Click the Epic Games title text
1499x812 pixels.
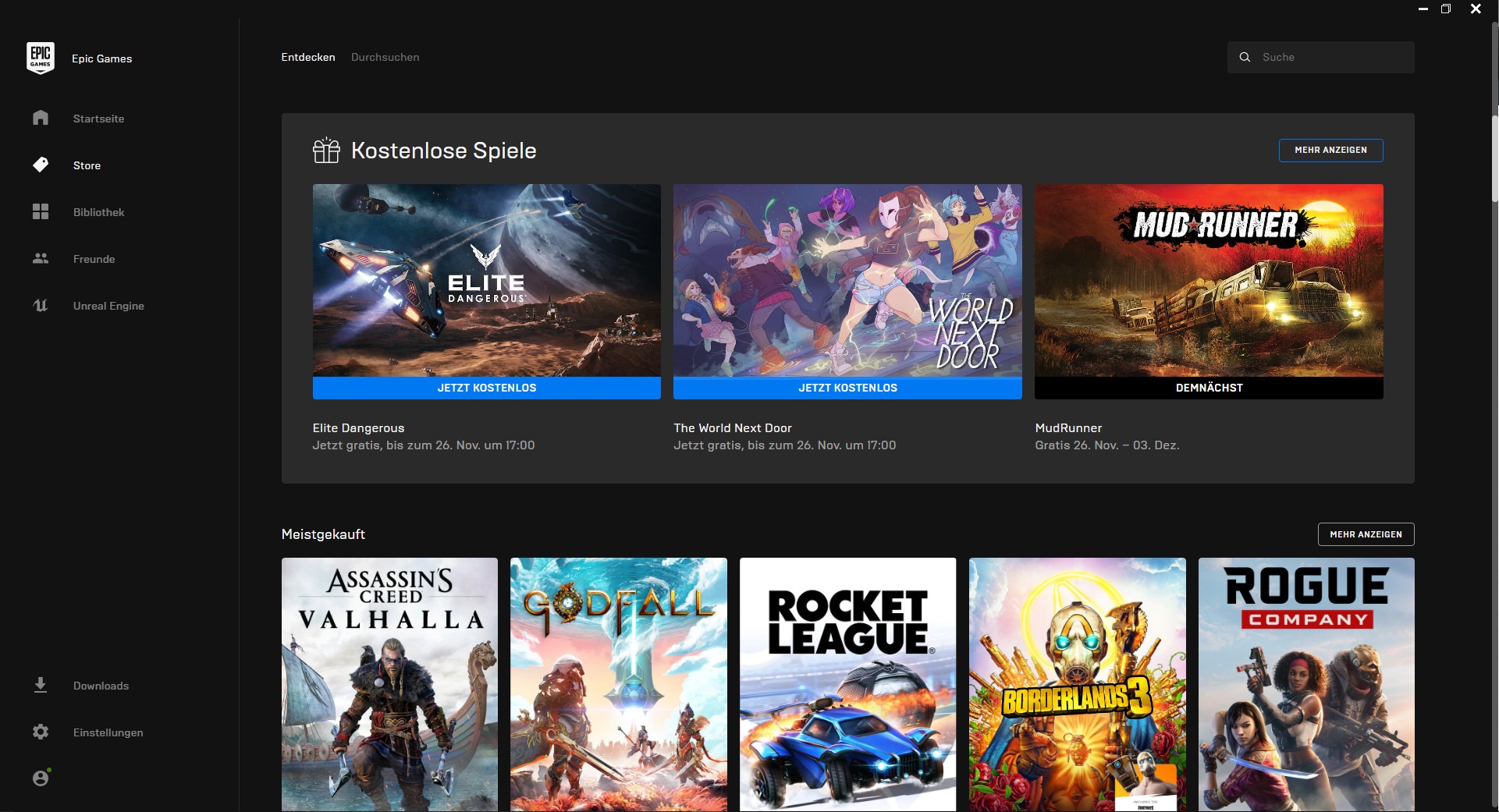[101, 59]
